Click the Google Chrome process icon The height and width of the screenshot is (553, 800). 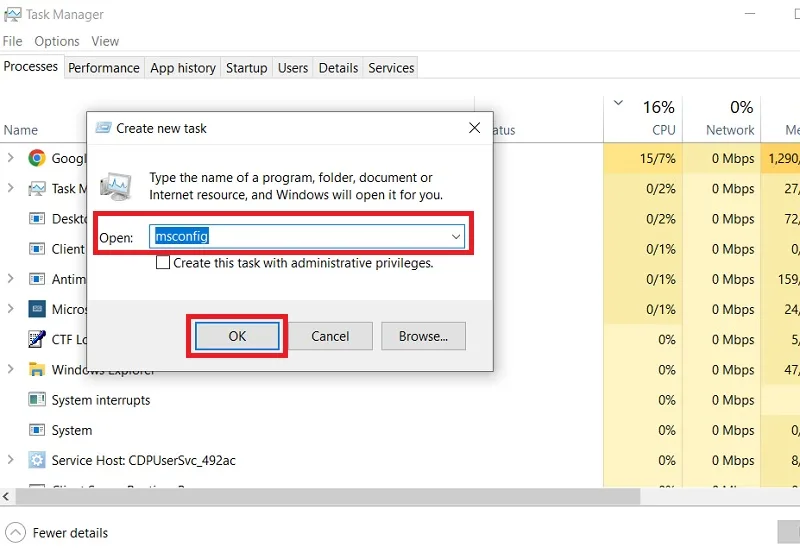click(37, 158)
